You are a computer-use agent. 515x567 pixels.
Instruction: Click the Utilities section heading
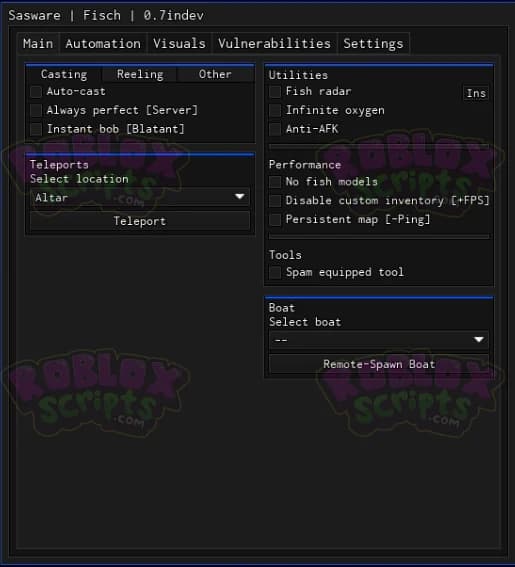[298, 75]
